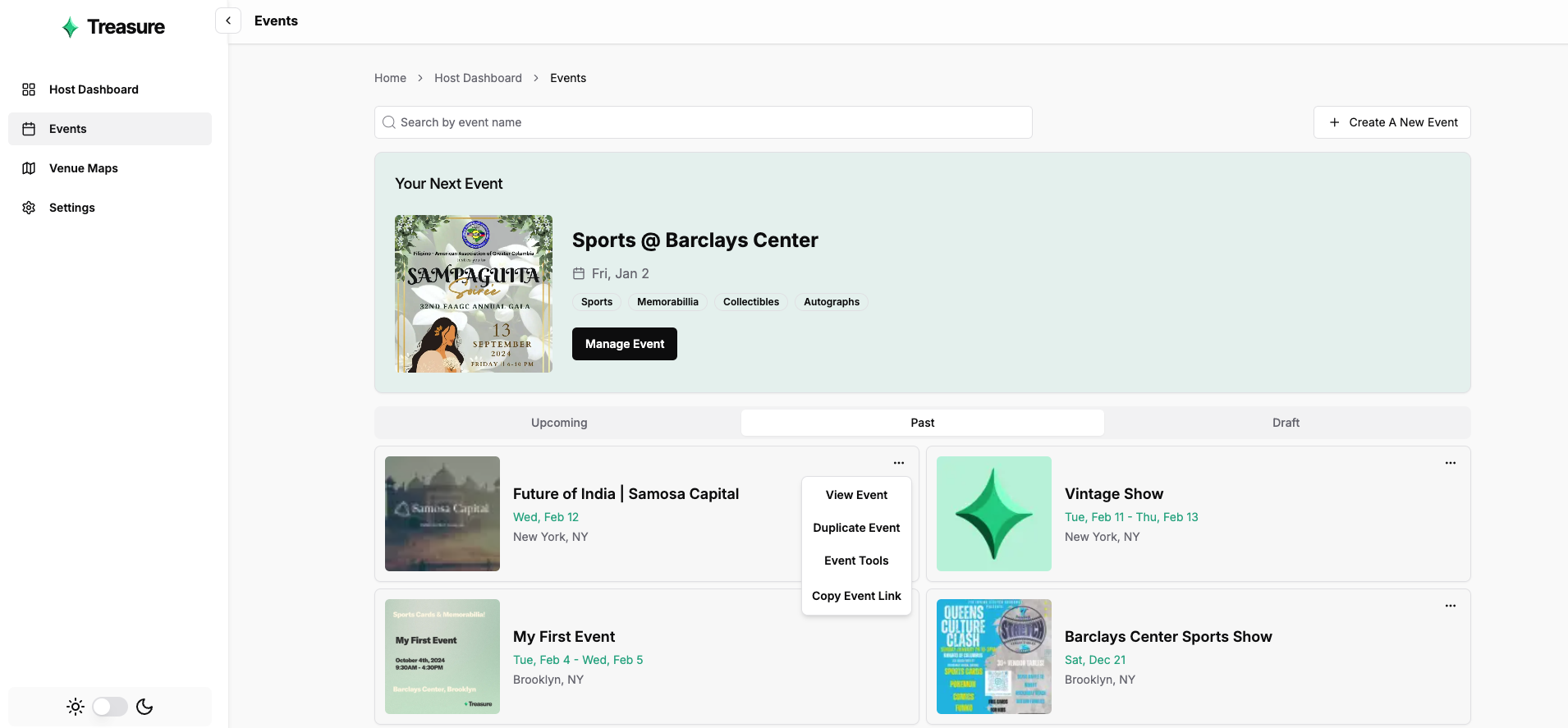This screenshot has height=728, width=1568.
Task: Toggle the light/dark theme switch
Action: click(110, 707)
